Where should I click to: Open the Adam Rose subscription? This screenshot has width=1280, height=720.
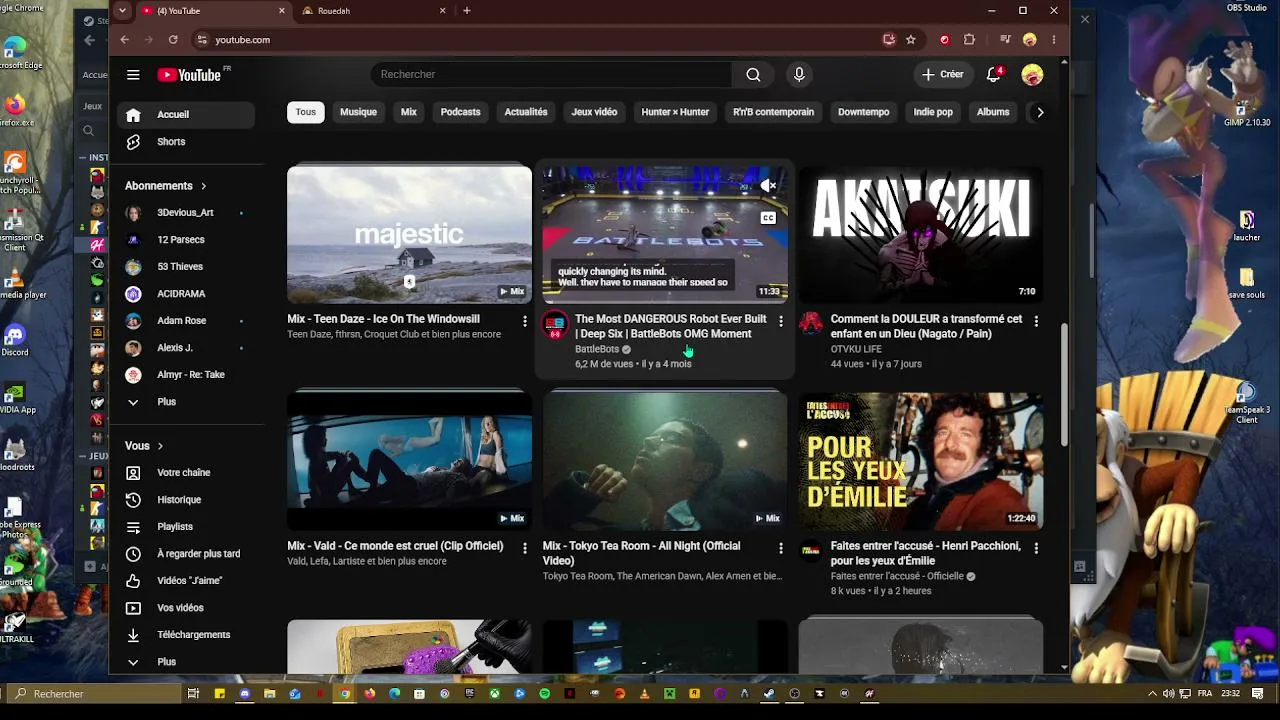187,321
